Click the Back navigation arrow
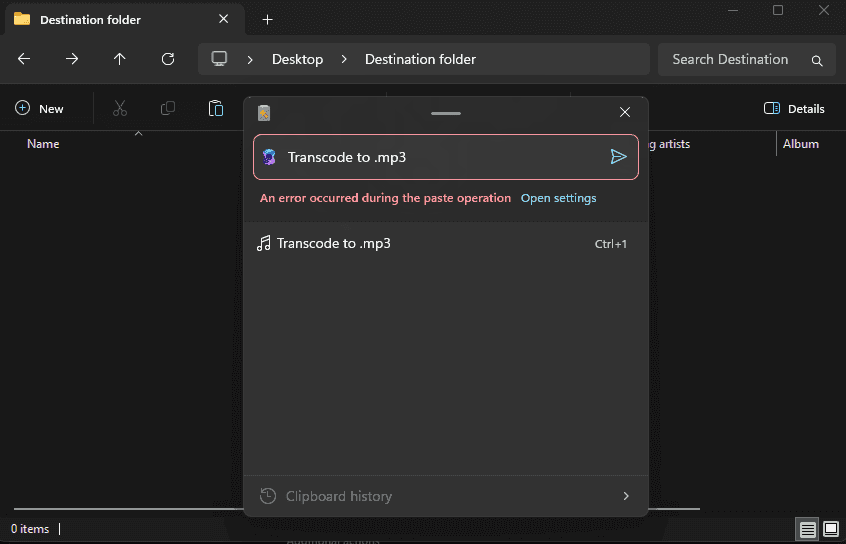This screenshot has width=846, height=544. tap(24, 59)
